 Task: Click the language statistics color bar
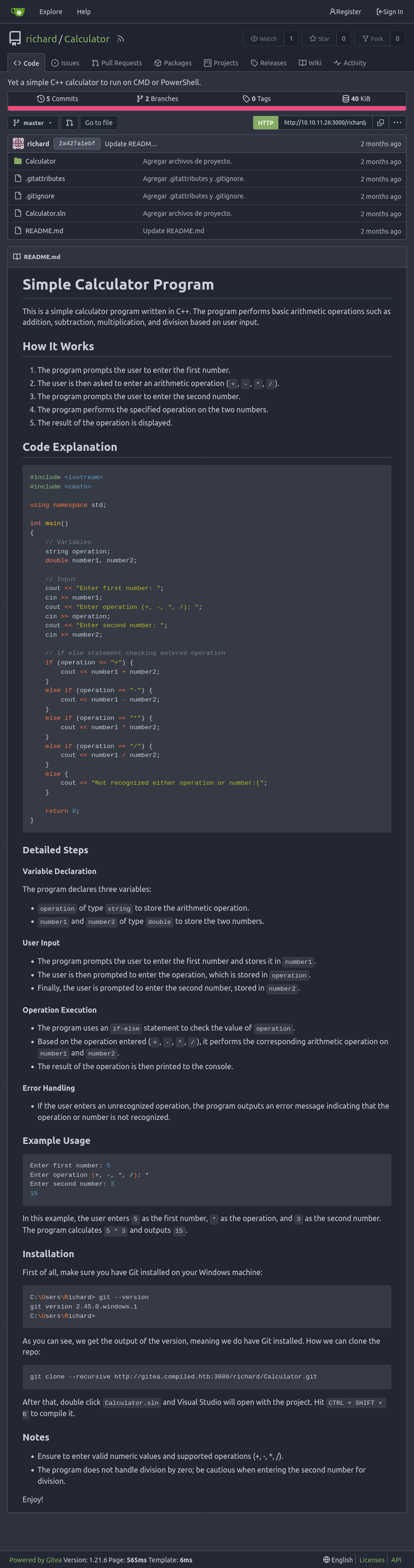coord(206,108)
